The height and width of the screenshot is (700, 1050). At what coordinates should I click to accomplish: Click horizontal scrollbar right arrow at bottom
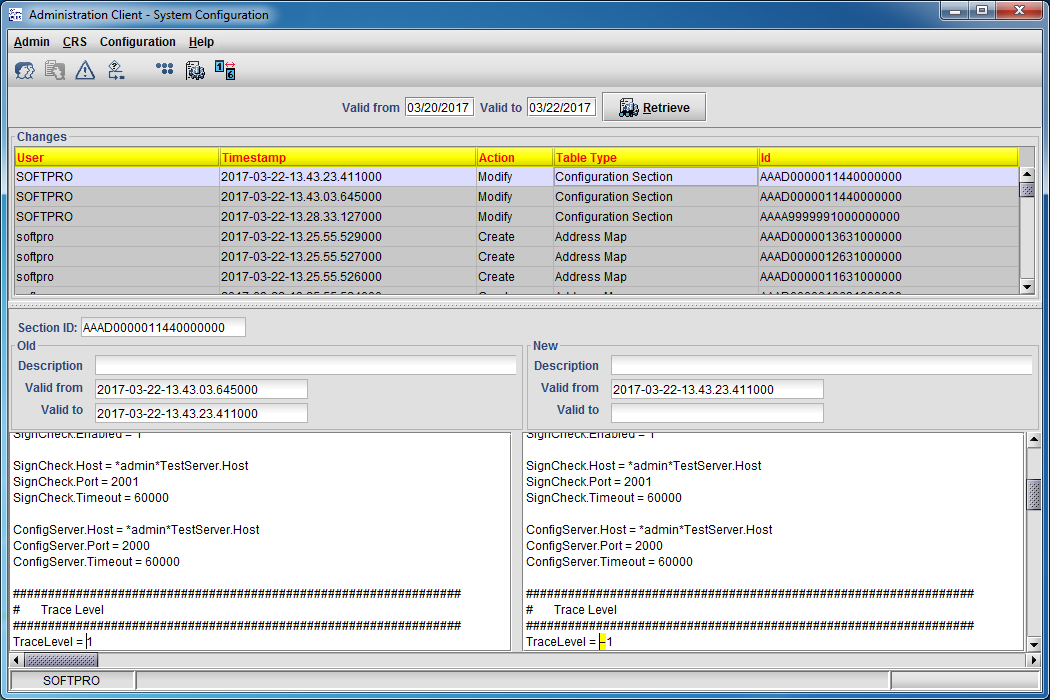1034,660
